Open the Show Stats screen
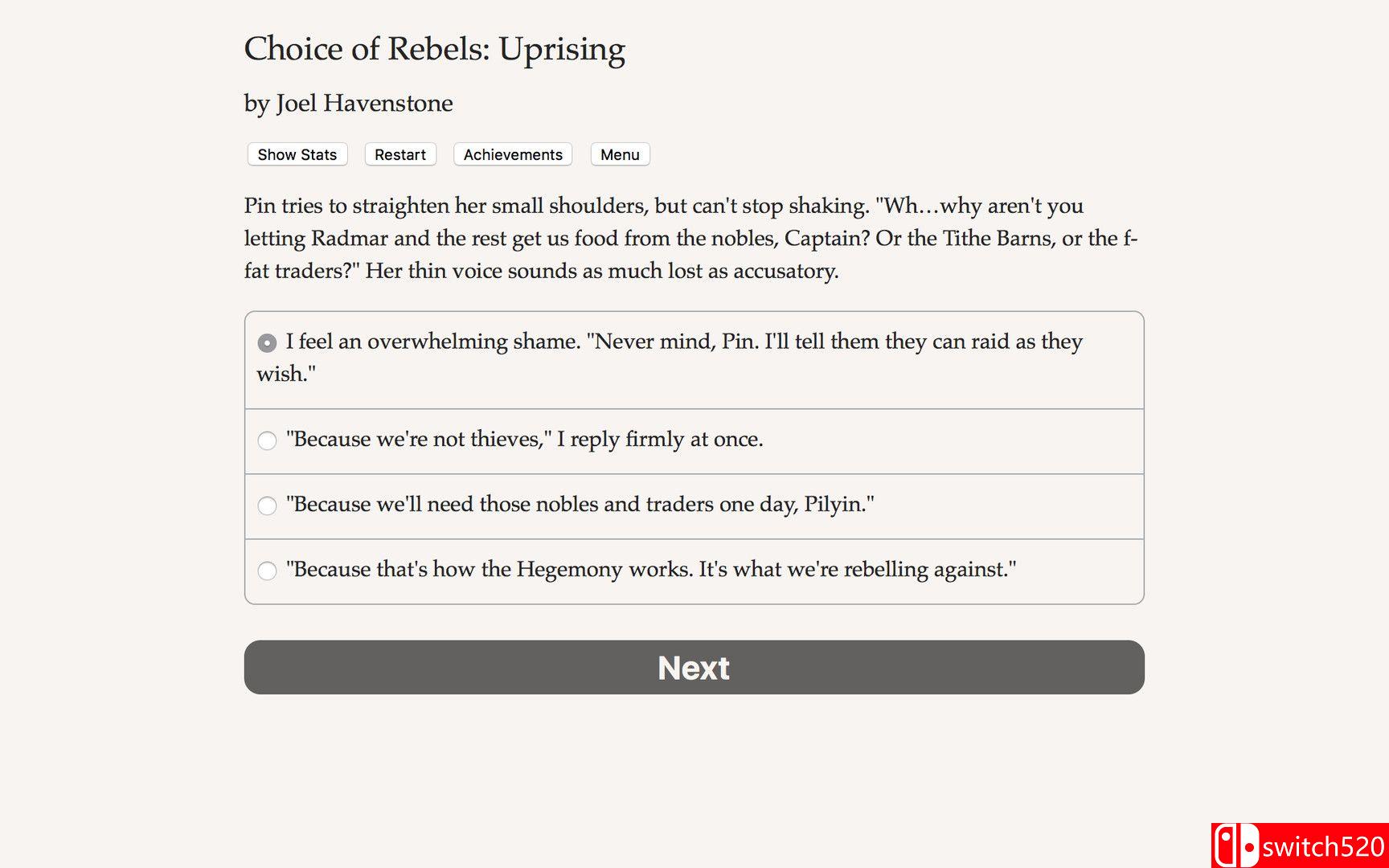This screenshot has width=1389, height=868. coord(297,154)
